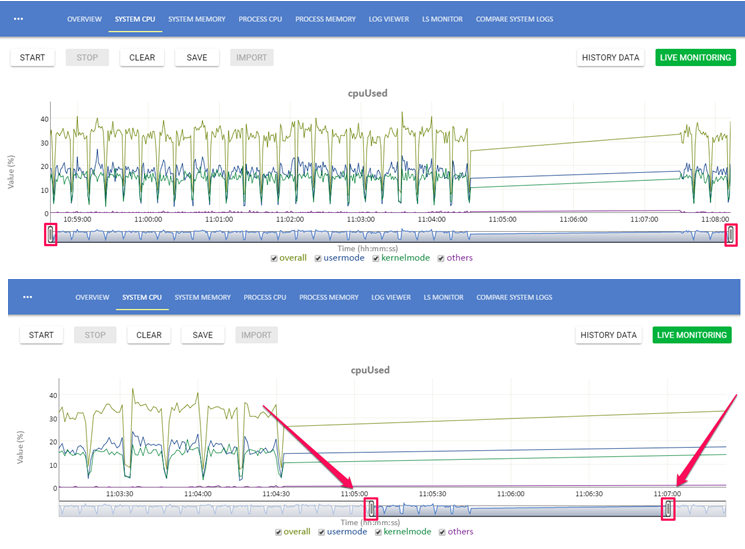Toggle overall checkbox in lower chart legend
This screenshot has width=745, height=549.
pos(278,532)
